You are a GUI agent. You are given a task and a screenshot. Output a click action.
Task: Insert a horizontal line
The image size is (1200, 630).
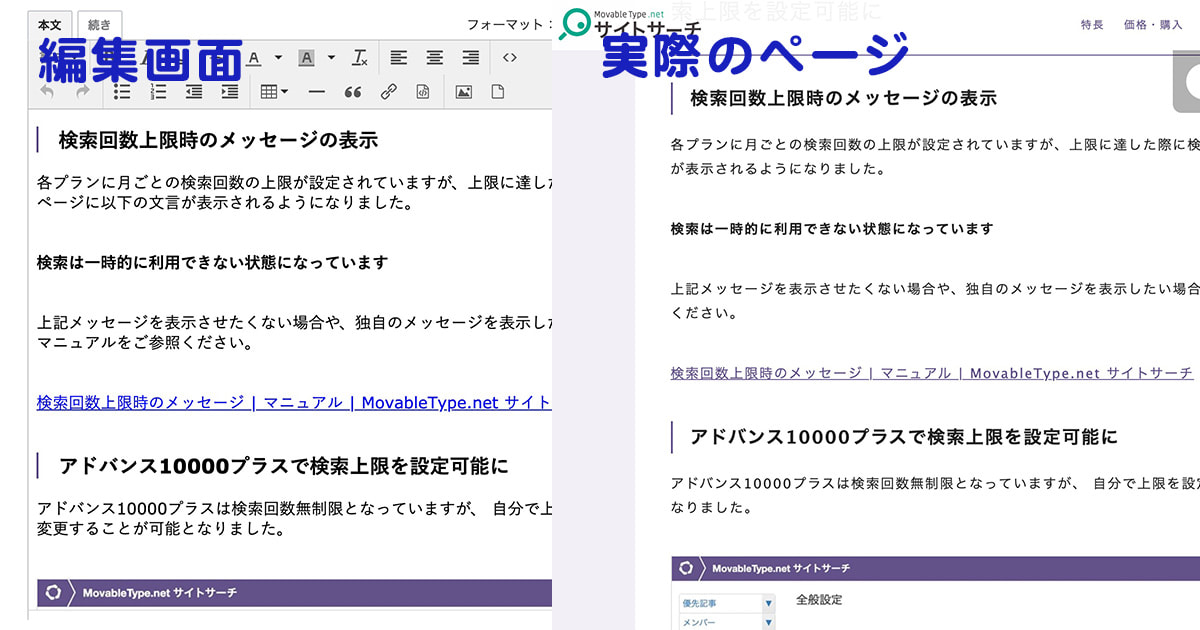click(316, 92)
